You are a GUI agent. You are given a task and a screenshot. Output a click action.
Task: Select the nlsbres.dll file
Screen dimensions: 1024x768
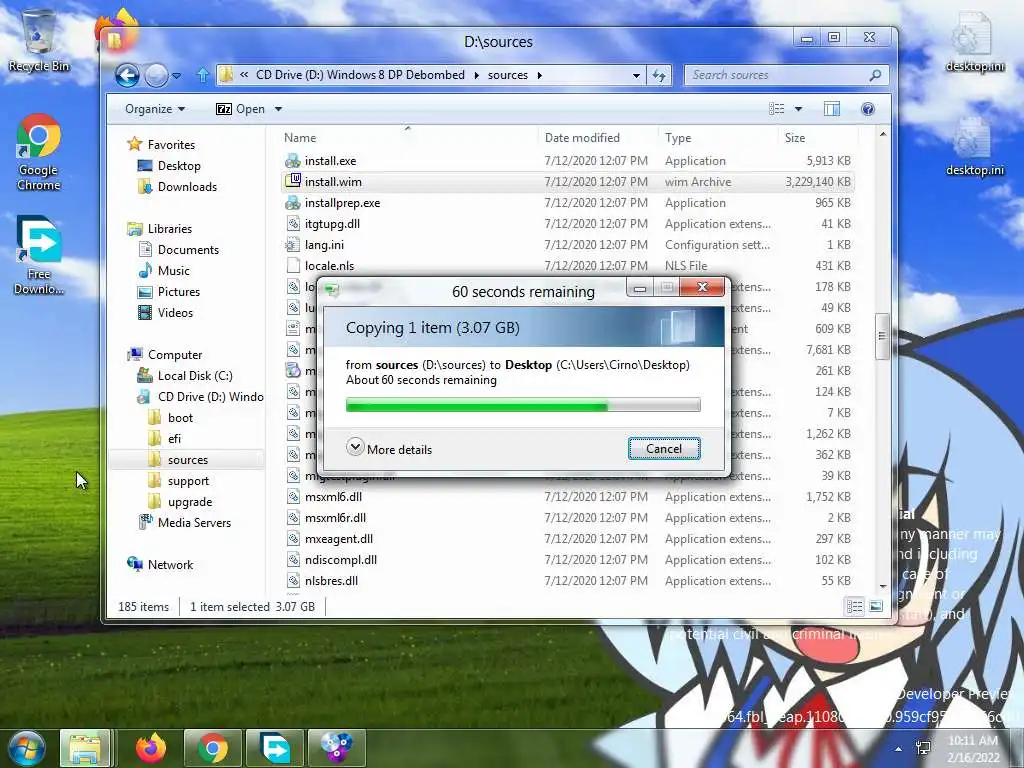568,581
